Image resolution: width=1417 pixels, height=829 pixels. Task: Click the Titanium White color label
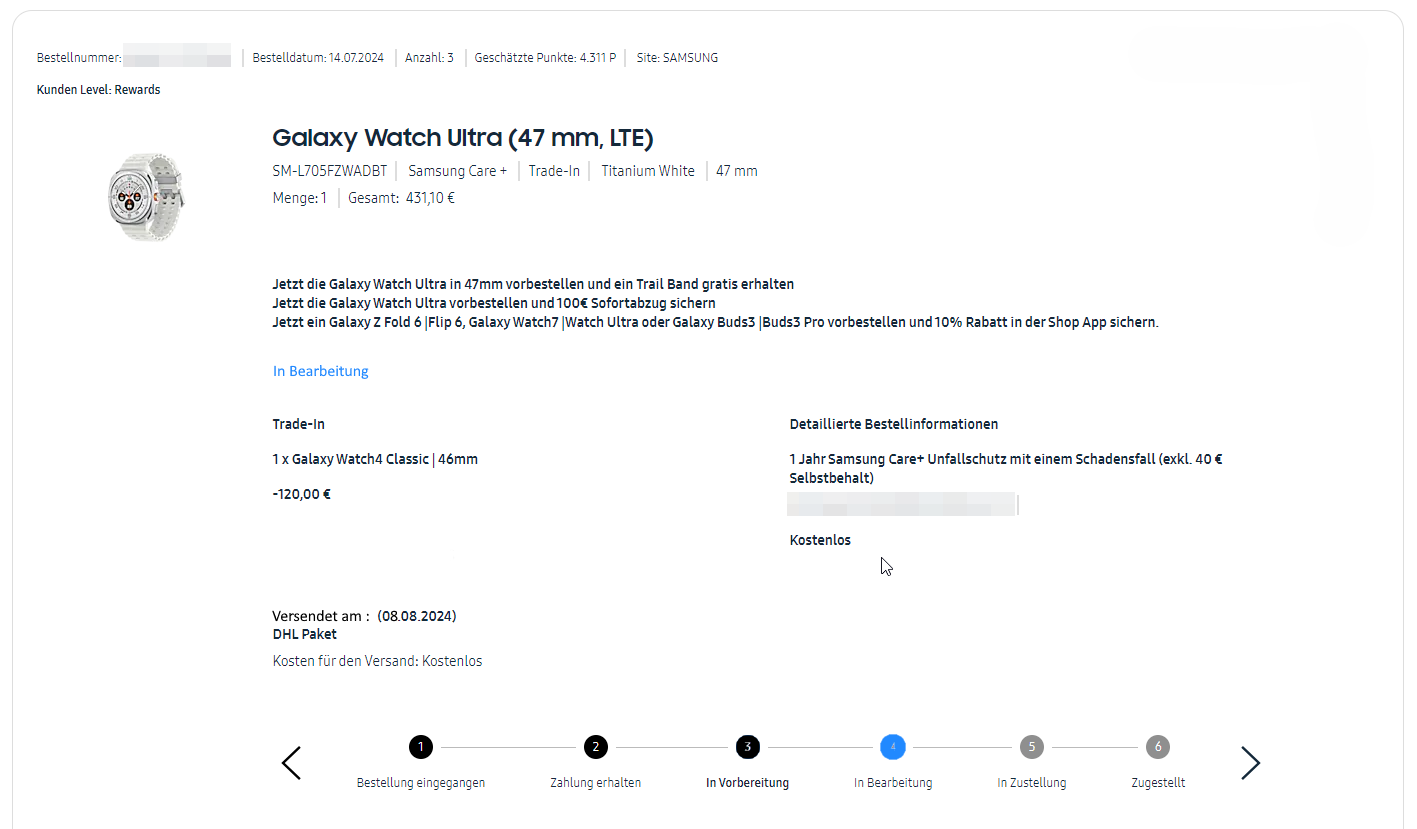[647, 171]
